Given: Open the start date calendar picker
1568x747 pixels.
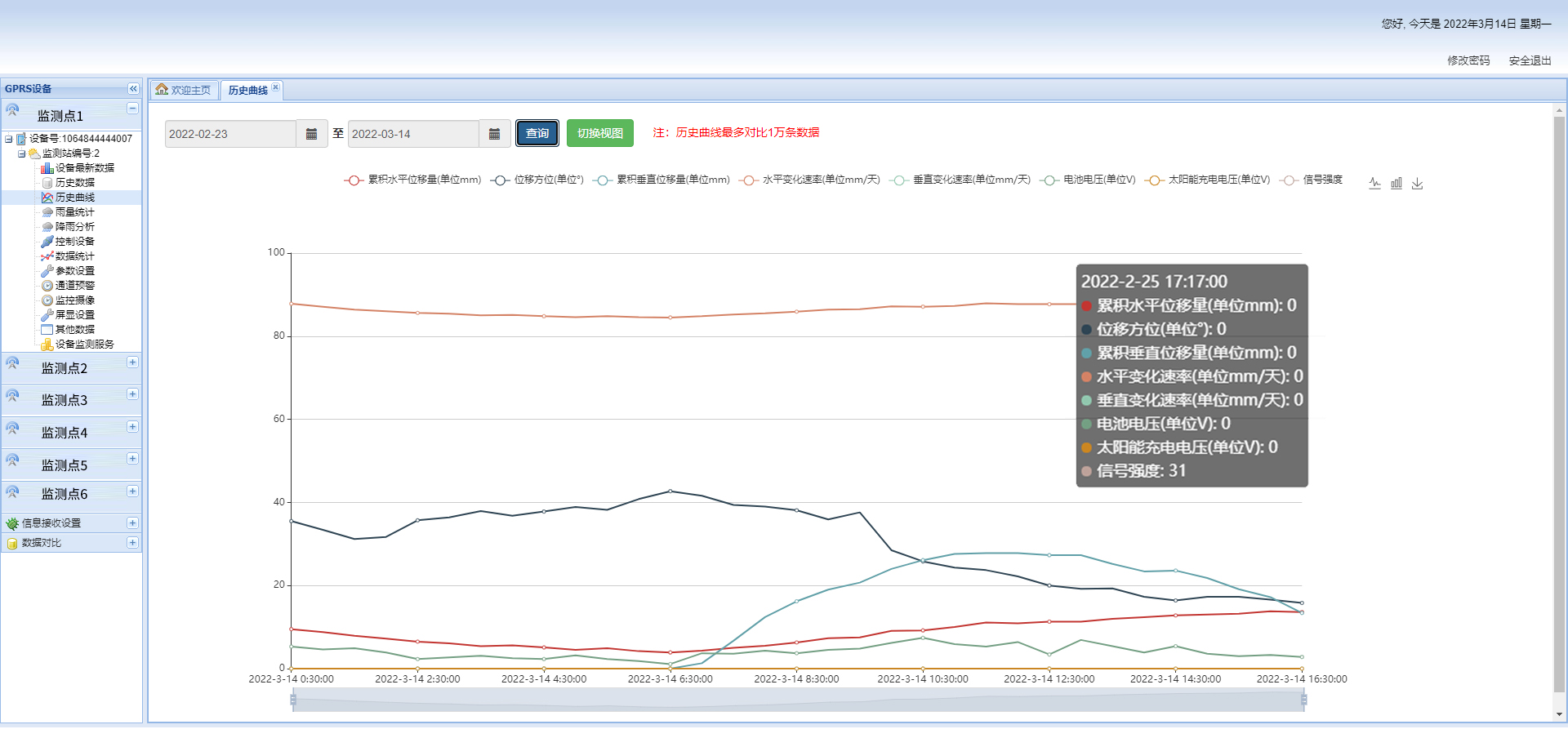Looking at the screenshot, I should coord(311,134).
